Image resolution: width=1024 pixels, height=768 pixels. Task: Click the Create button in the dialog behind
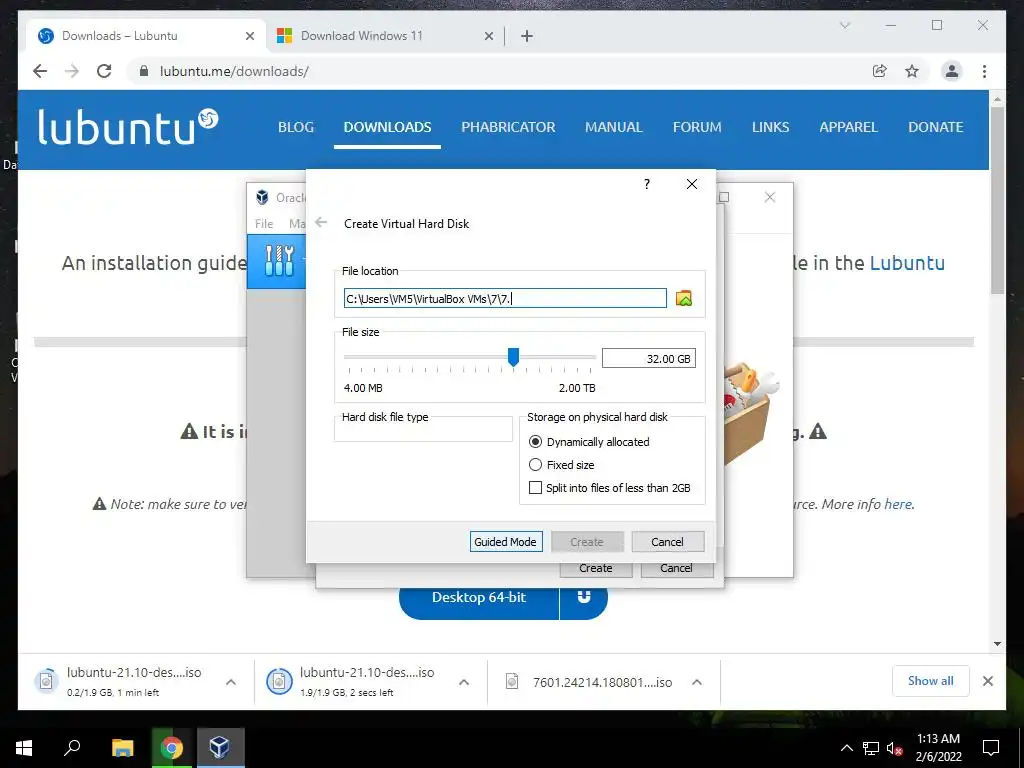(596, 569)
